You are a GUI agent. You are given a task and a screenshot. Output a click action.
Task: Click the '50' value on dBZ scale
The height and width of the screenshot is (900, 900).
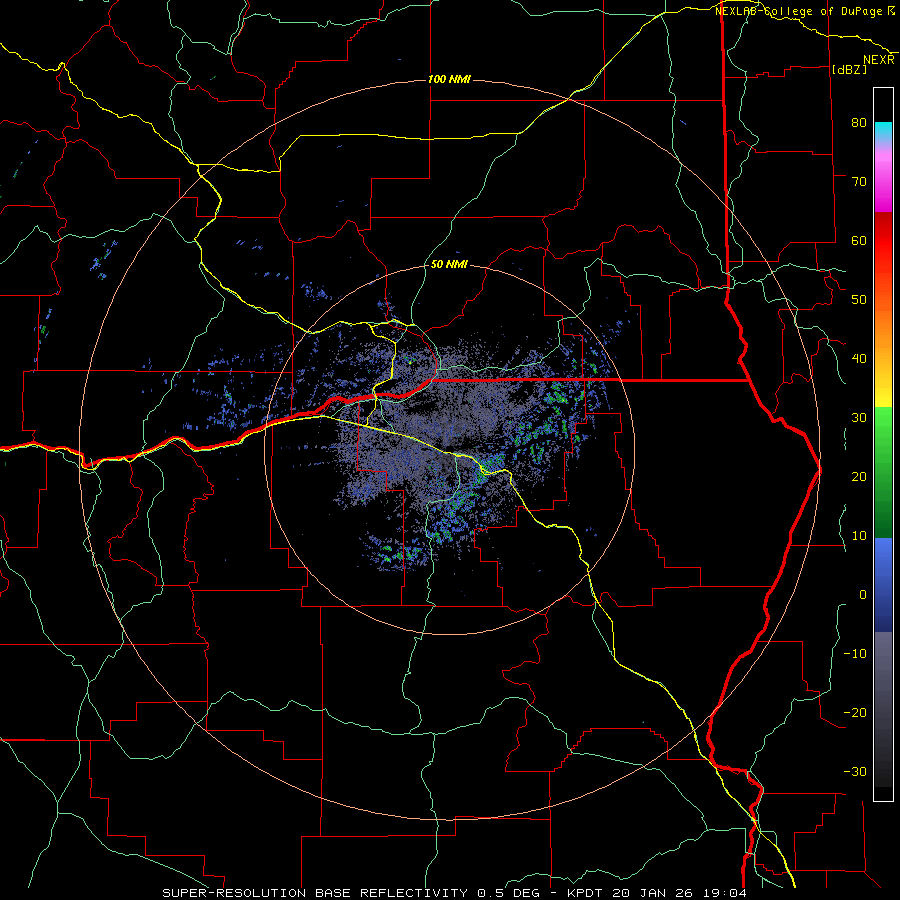click(859, 300)
